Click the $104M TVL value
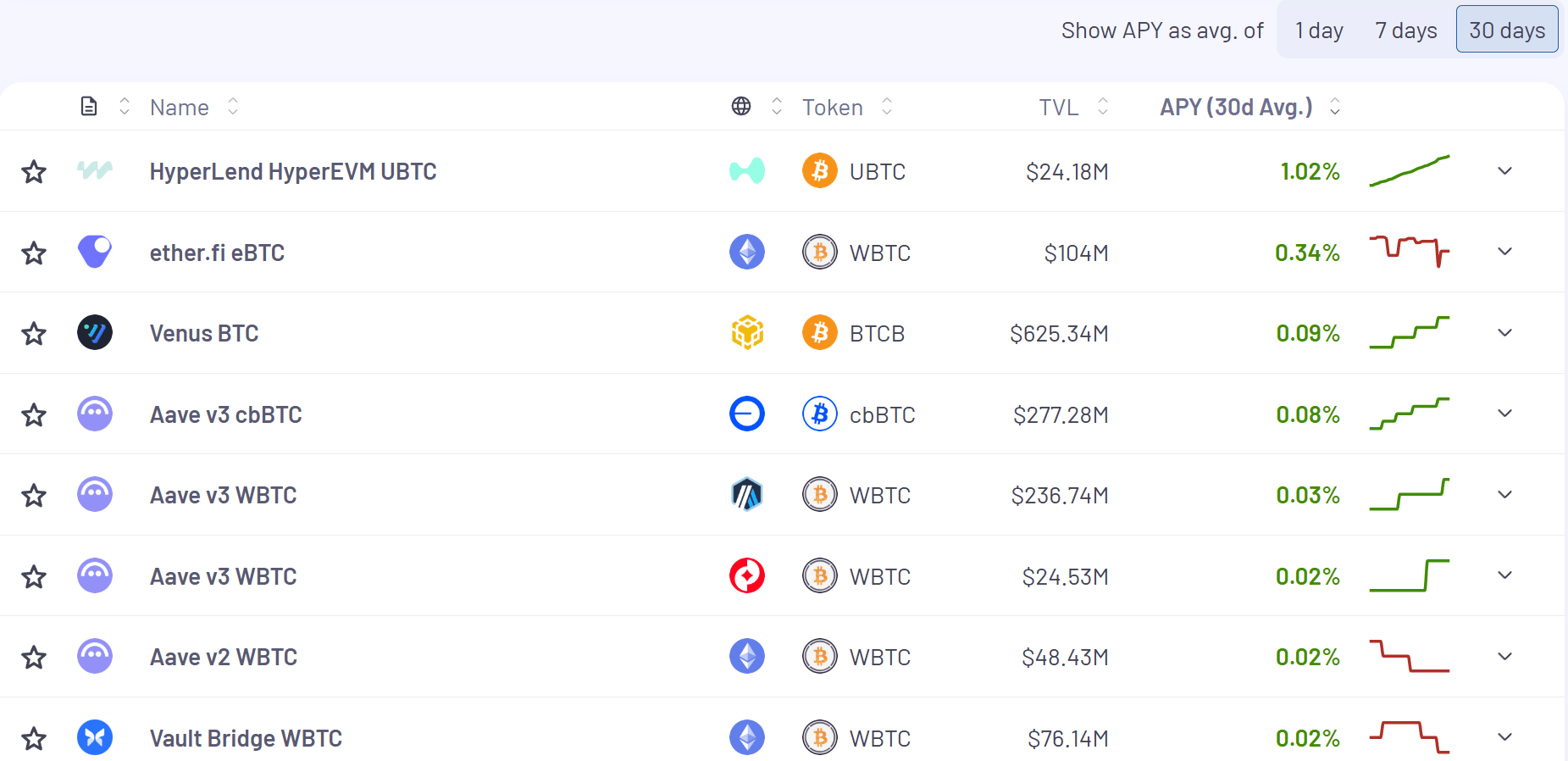The image size is (1568, 761). (1076, 253)
